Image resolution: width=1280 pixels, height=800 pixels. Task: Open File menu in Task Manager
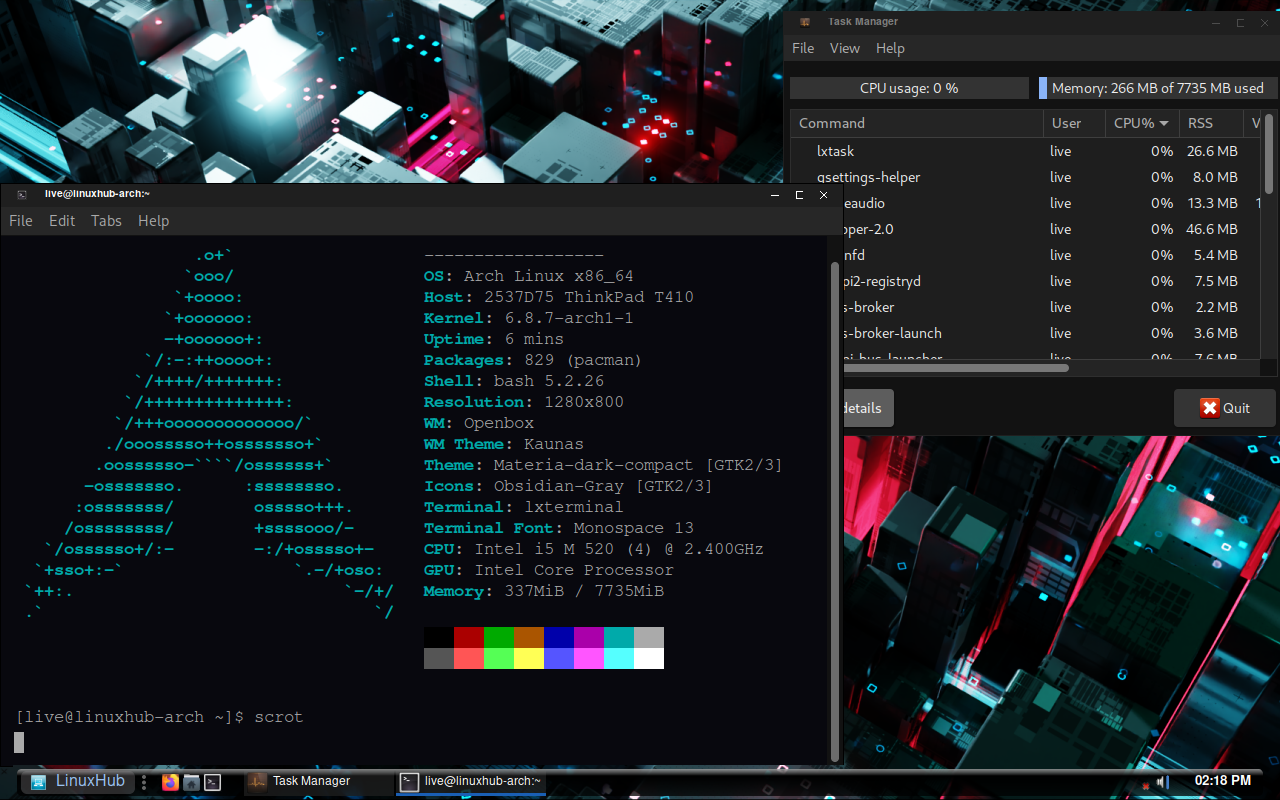coord(803,48)
